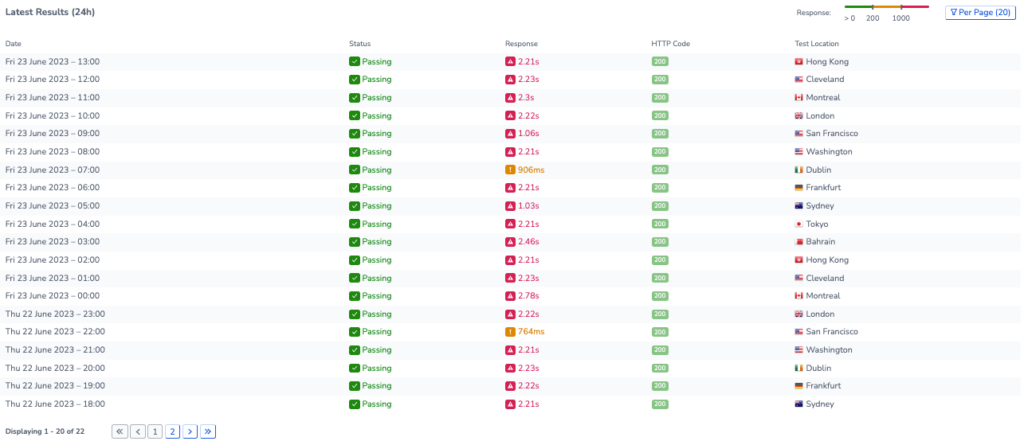This screenshot has height=441, width=1024.
Task: Click the Response column header
Action: point(521,44)
